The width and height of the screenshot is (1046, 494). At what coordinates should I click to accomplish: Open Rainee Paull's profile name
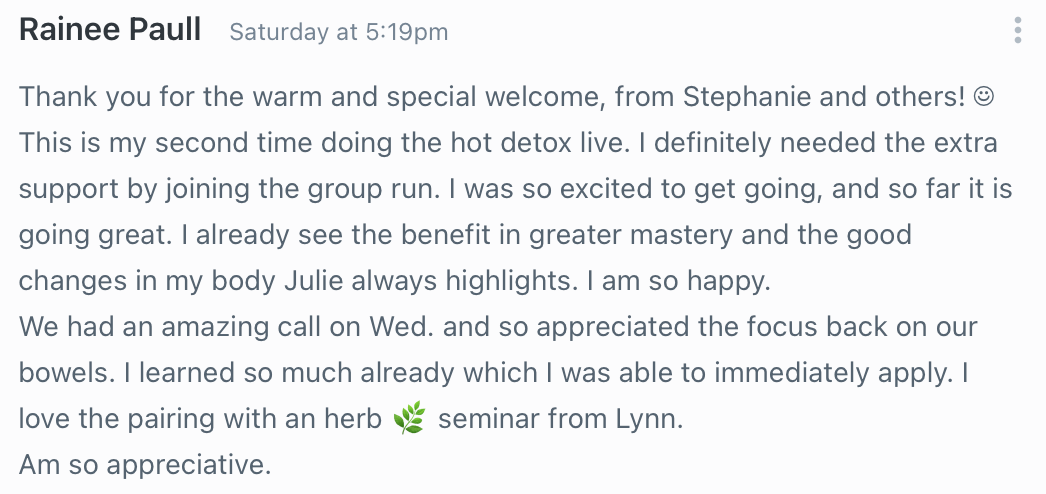click(110, 30)
